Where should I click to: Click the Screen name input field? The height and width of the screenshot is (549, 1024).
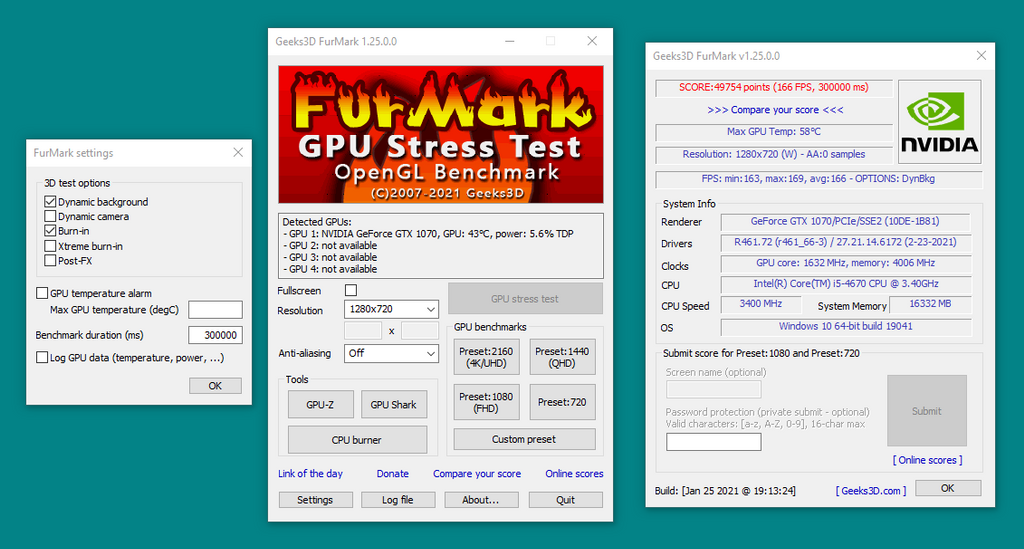714,390
